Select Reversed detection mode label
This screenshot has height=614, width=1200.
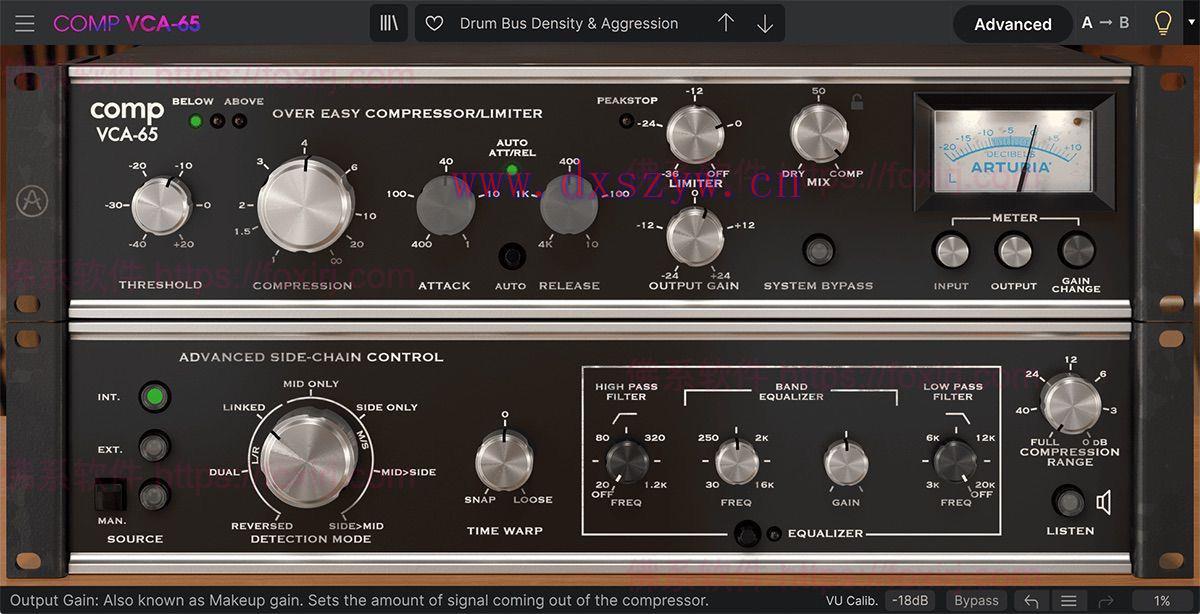tap(262, 526)
